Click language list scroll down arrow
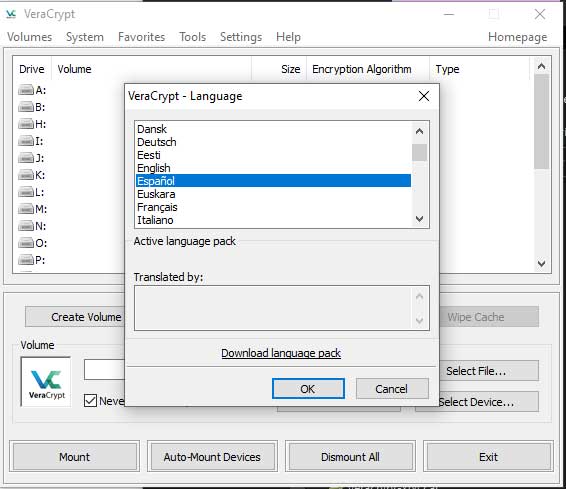This screenshot has height=489, width=566. [x=419, y=219]
